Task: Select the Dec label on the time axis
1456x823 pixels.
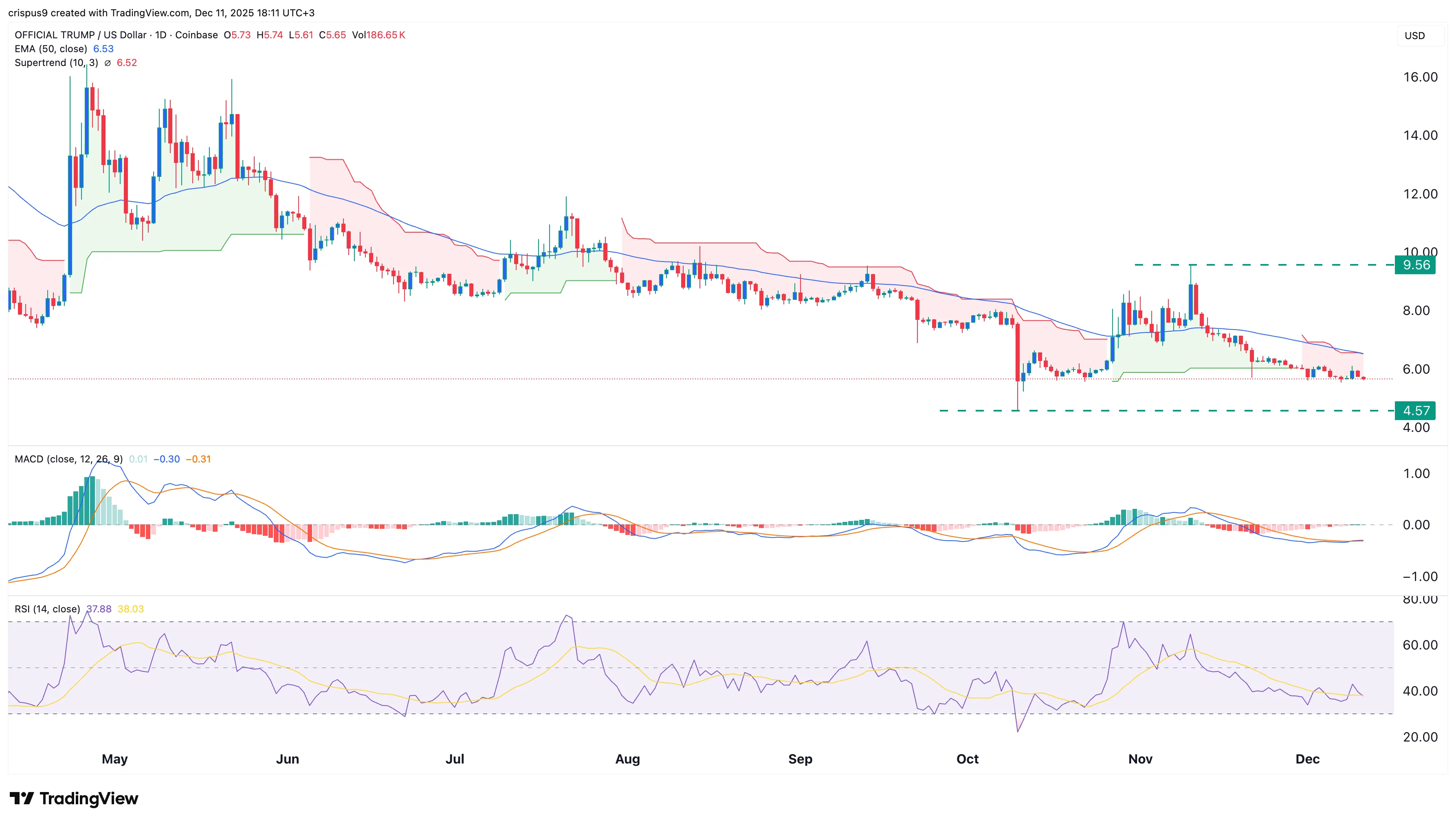Action: click(x=1308, y=759)
